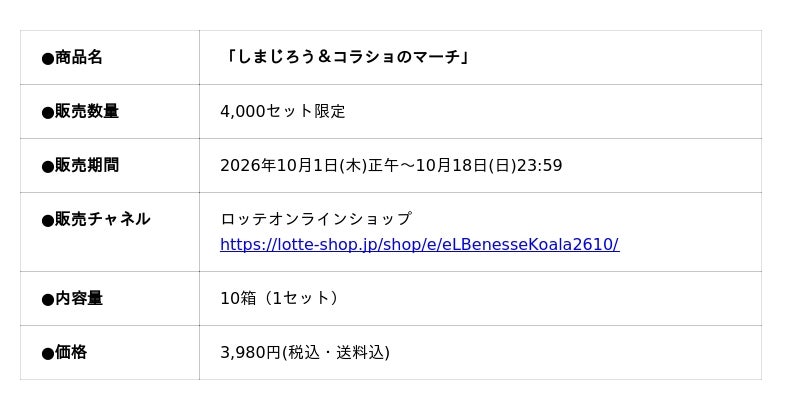Click the 4,000セット限定 value
The image size is (800, 410).
283,111
